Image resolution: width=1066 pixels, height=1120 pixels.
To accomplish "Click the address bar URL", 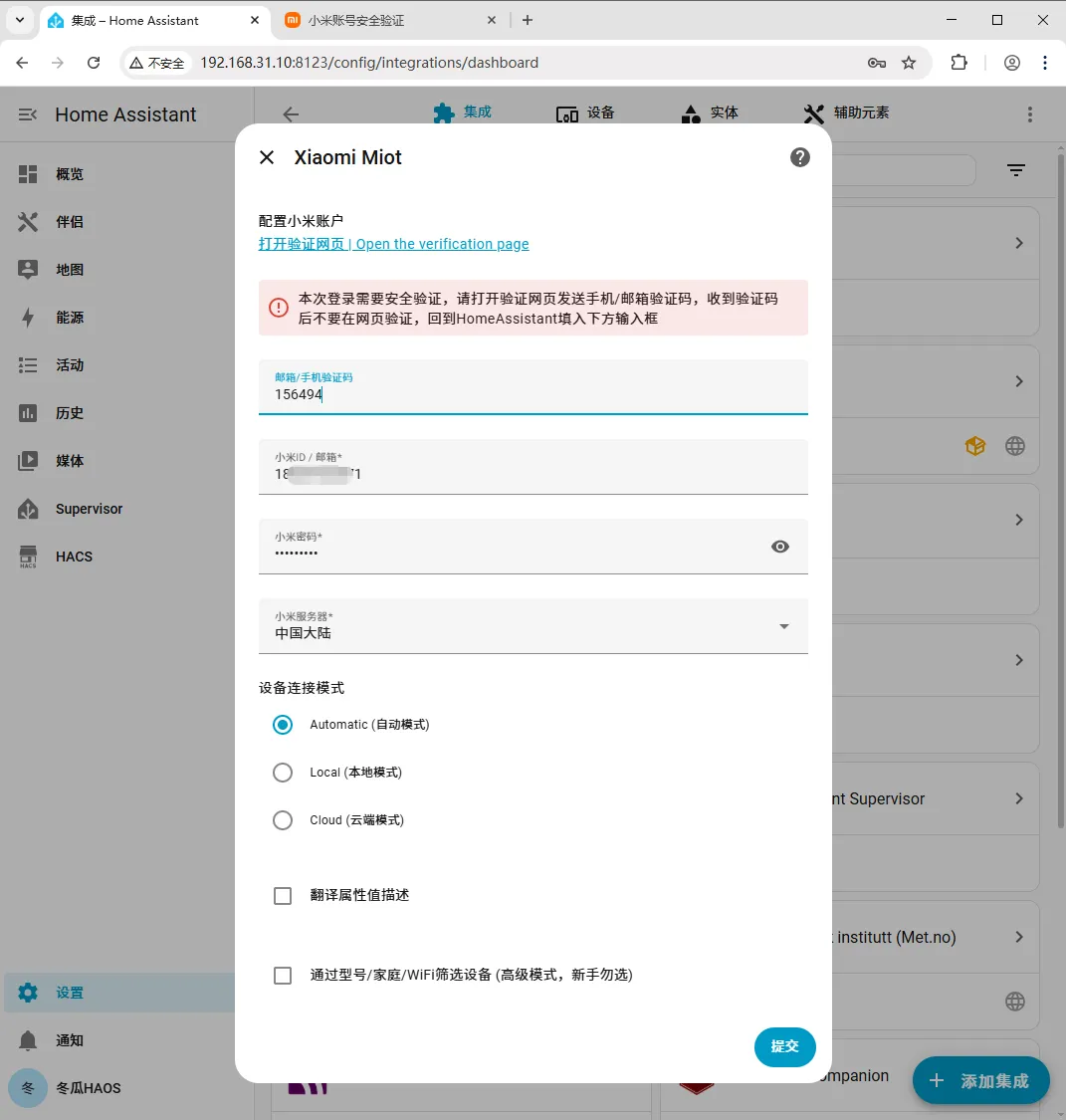I will [369, 63].
